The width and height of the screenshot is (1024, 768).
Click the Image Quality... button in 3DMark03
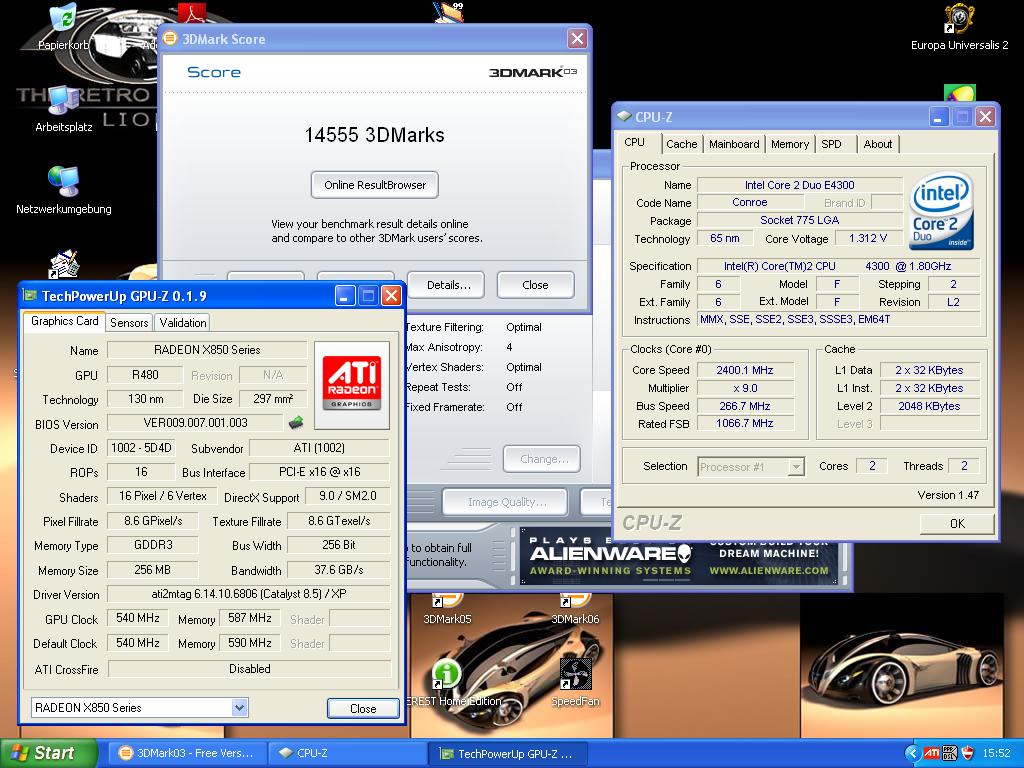click(x=505, y=502)
